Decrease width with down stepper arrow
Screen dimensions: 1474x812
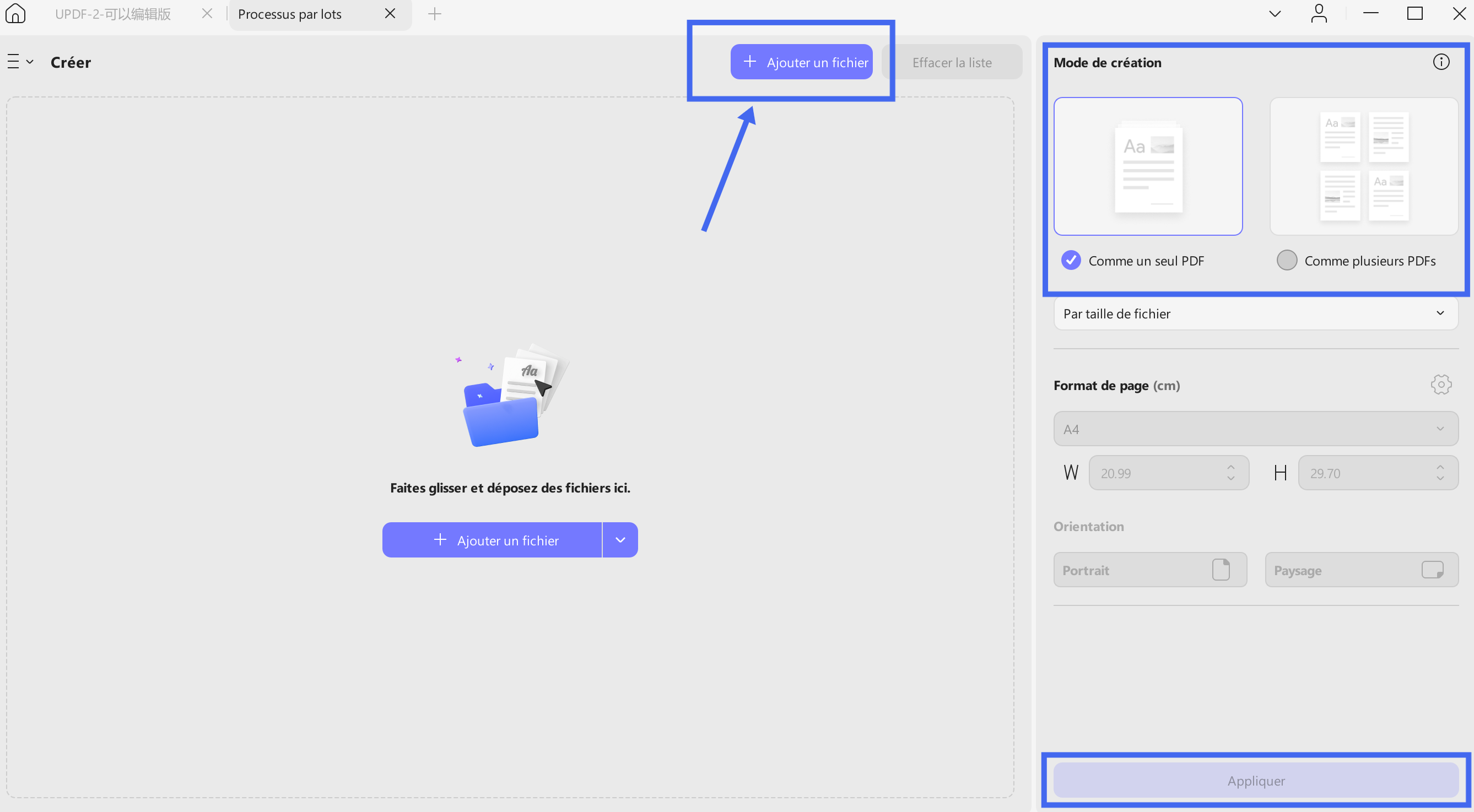(1231, 478)
